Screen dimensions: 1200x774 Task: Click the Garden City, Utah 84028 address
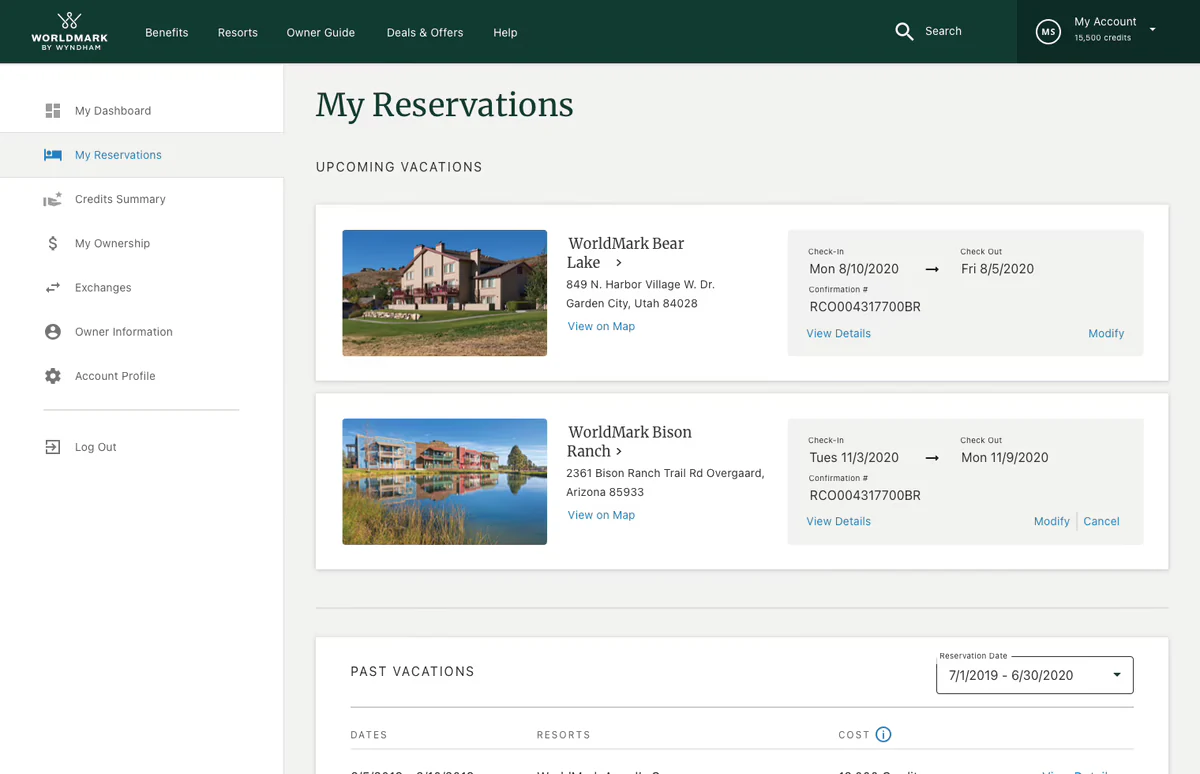click(632, 303)
